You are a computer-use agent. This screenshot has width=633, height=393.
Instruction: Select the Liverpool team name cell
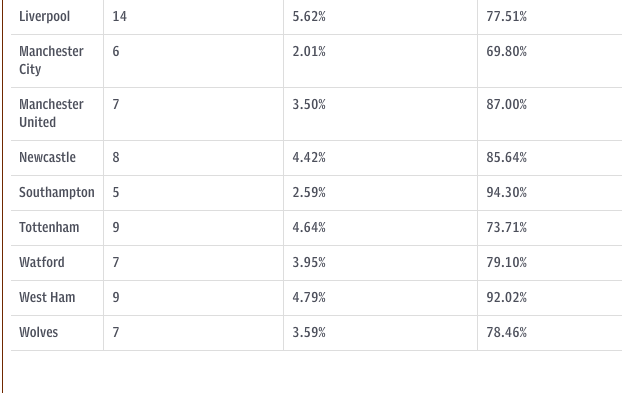[44, 17]
